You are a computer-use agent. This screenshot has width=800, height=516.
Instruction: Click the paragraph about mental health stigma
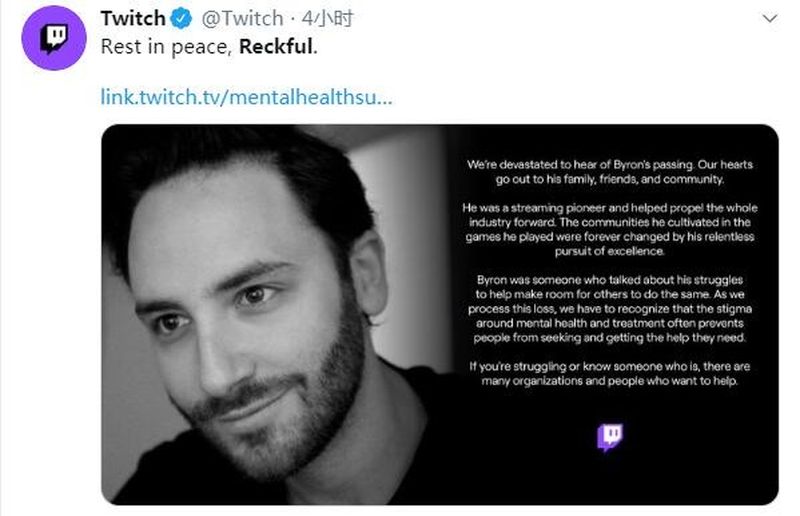click(610, 309)
